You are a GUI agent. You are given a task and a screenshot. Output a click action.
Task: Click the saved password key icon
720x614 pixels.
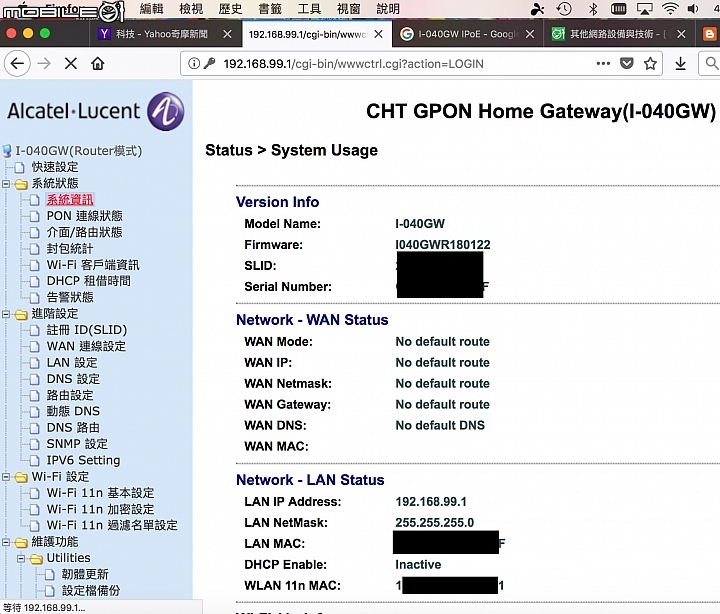pos(209,63)
